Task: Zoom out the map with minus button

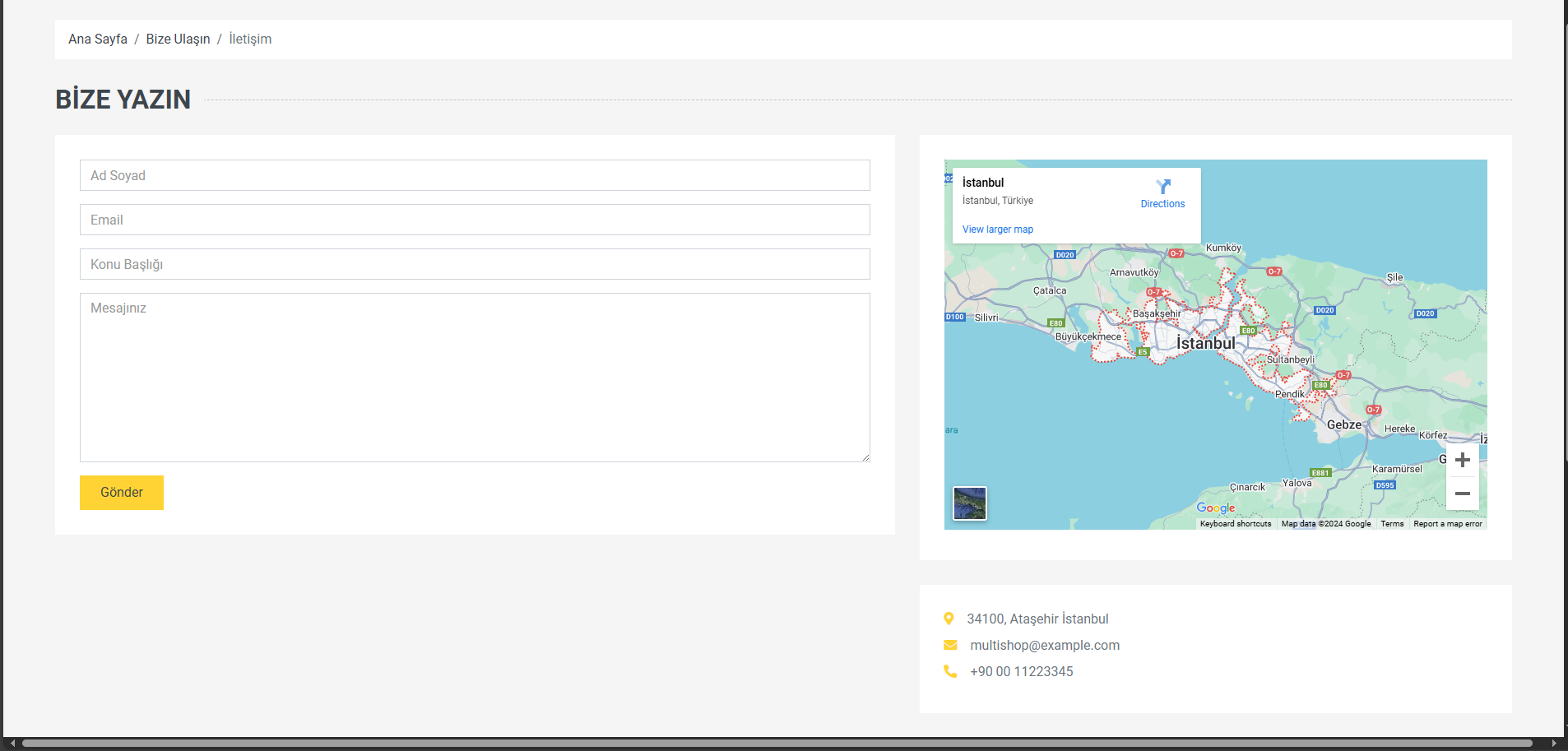Action: (x=1462, y=494)
